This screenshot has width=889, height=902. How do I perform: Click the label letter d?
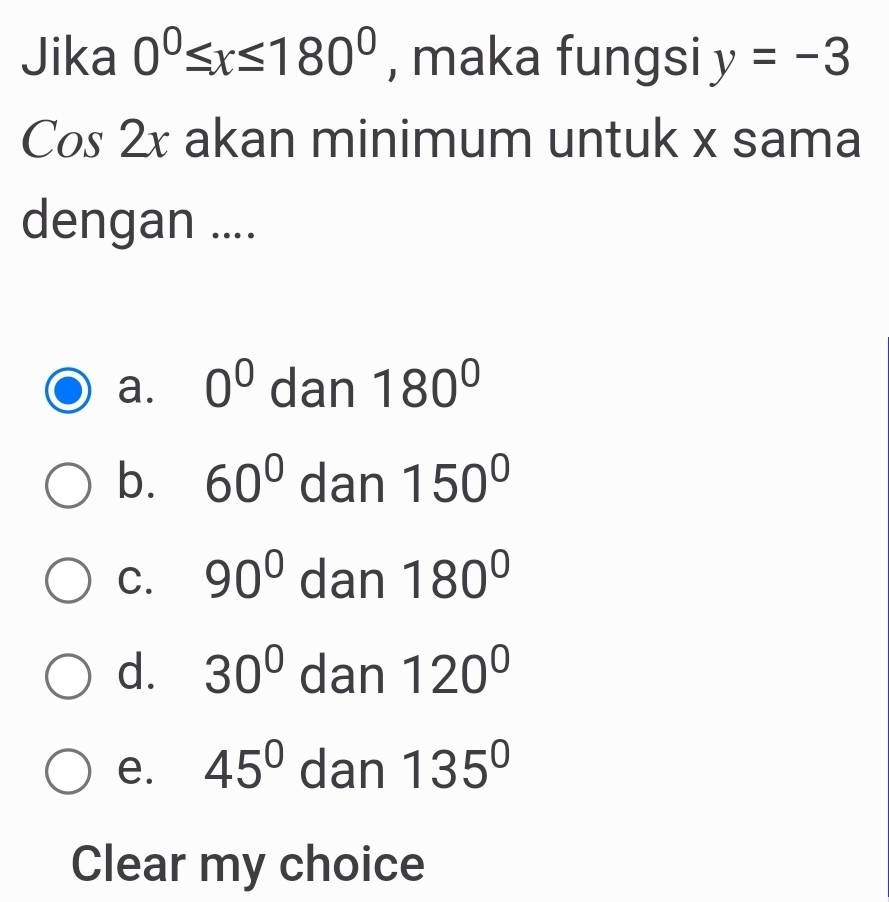click(x=137, y=675)
